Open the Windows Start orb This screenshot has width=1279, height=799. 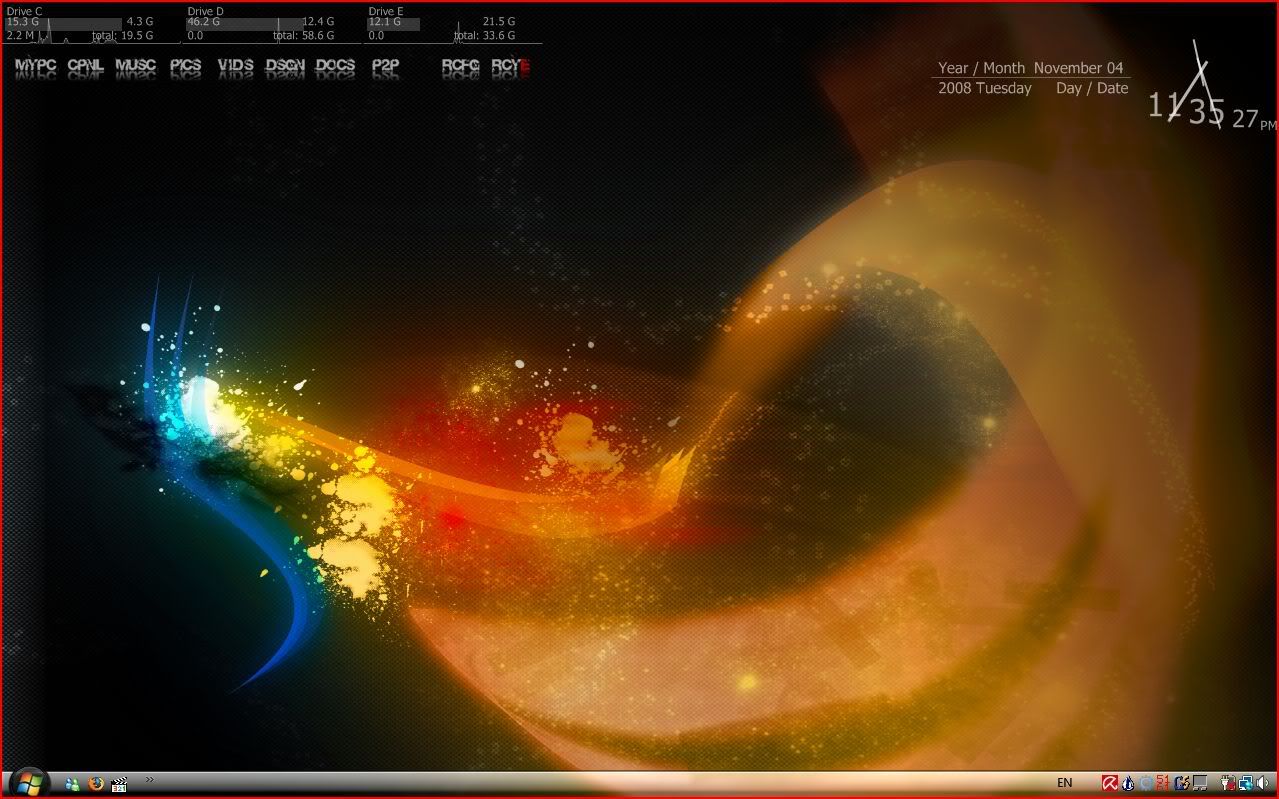pyautogui.click(x=28, y=782)
